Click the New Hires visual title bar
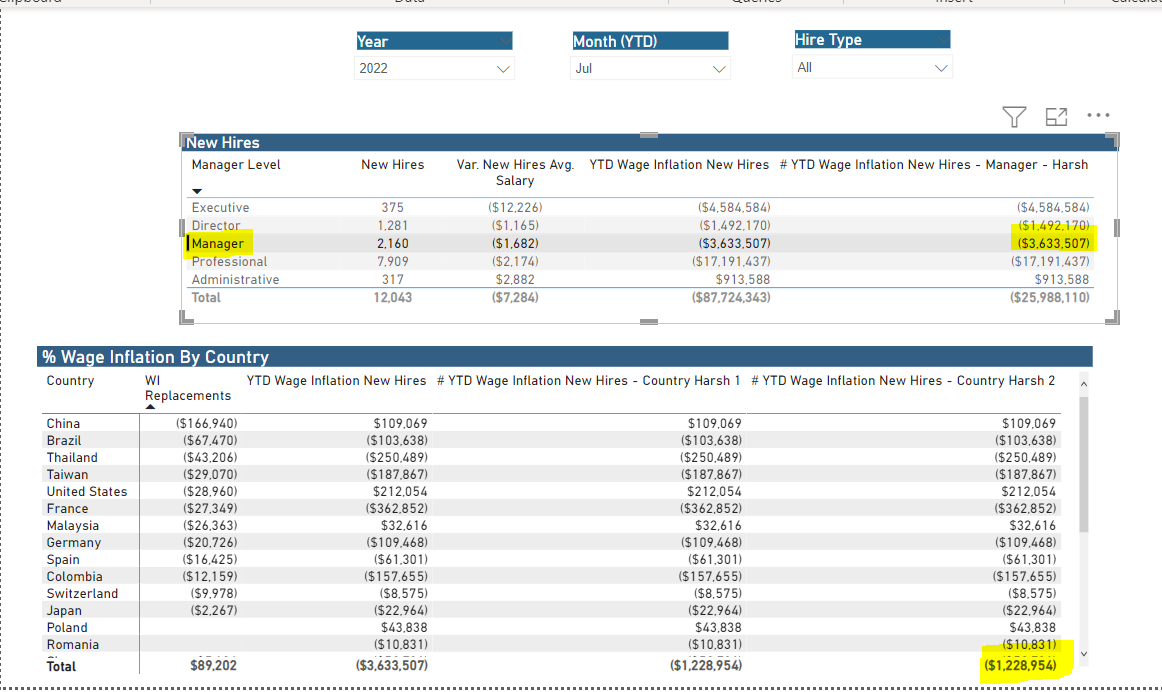 tap(649, 142)
